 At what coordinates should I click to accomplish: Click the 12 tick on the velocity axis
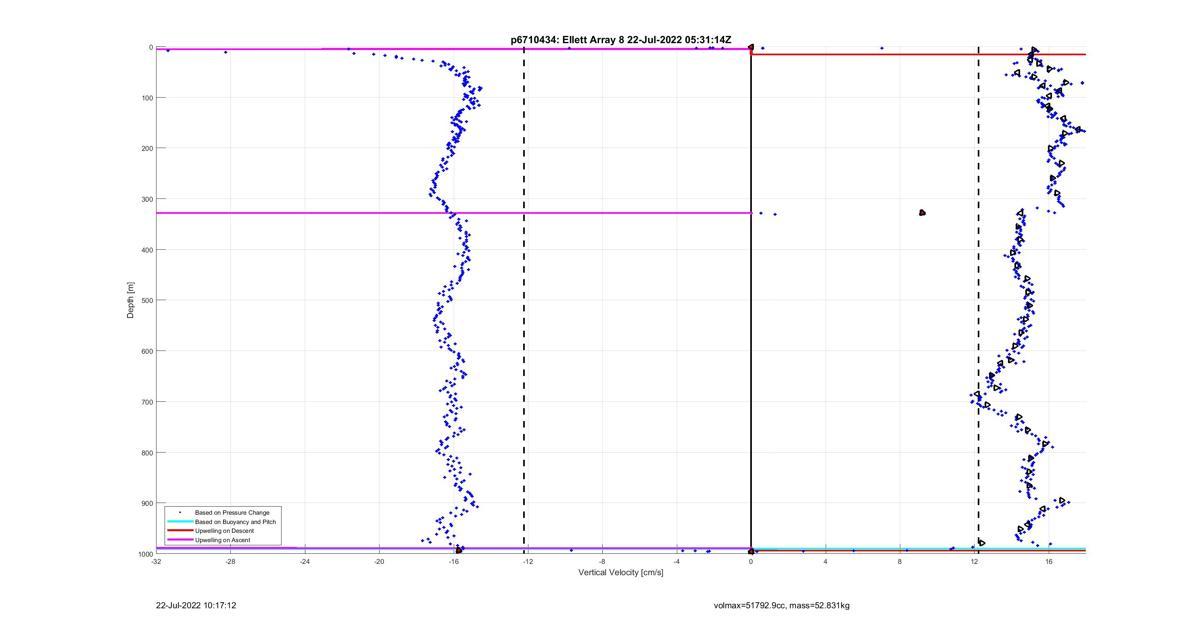974,562
